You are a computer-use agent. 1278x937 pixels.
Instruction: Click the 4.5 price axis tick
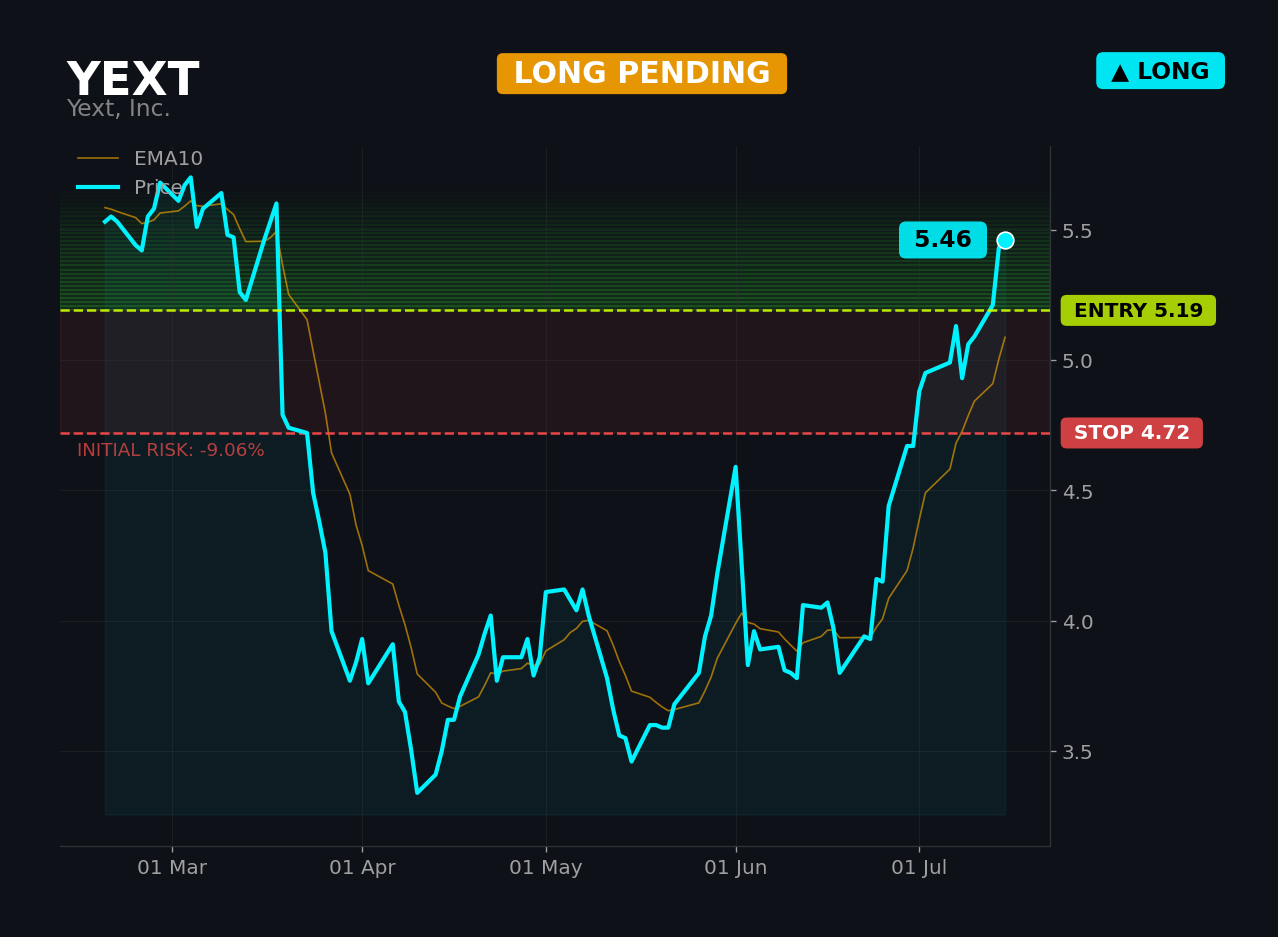click(1076, 491)
